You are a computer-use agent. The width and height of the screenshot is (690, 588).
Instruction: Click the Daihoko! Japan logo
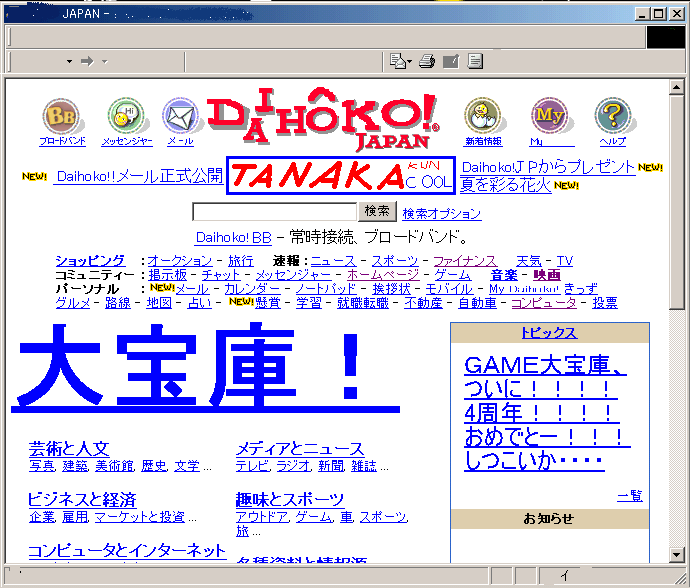[x=323, y=118]
